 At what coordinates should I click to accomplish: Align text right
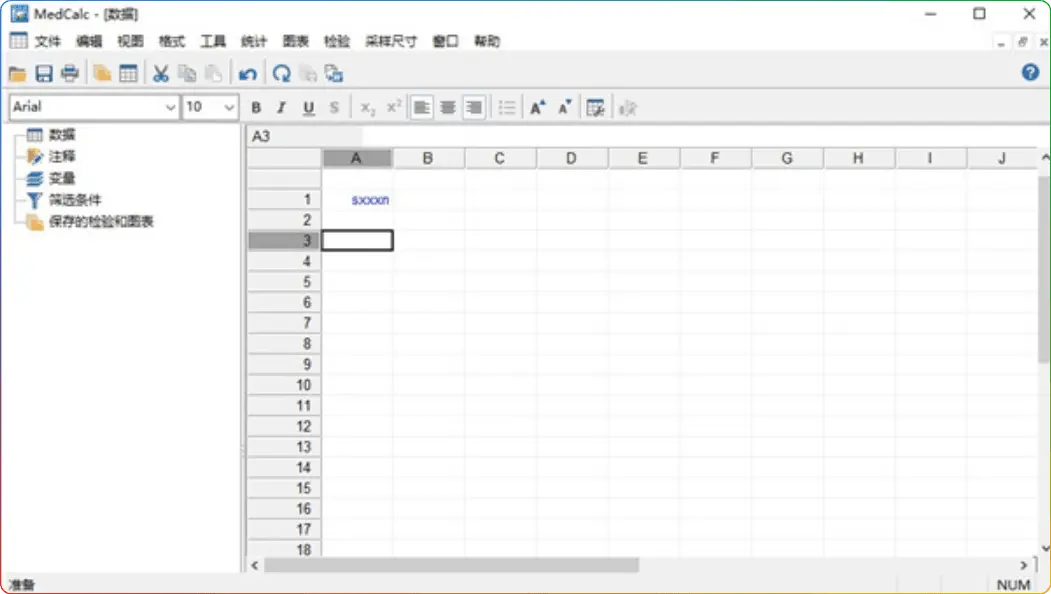[474, 107]
